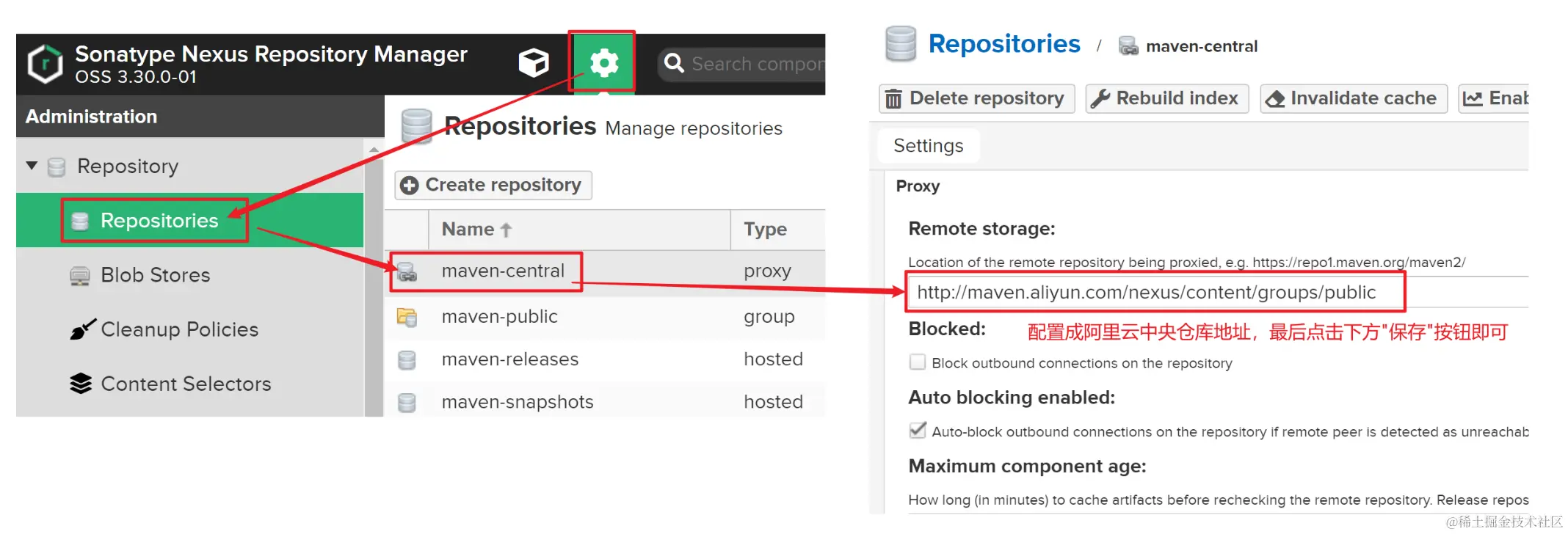
Task: Open Blob Stores in sidebar
Action: click(155, 275)
